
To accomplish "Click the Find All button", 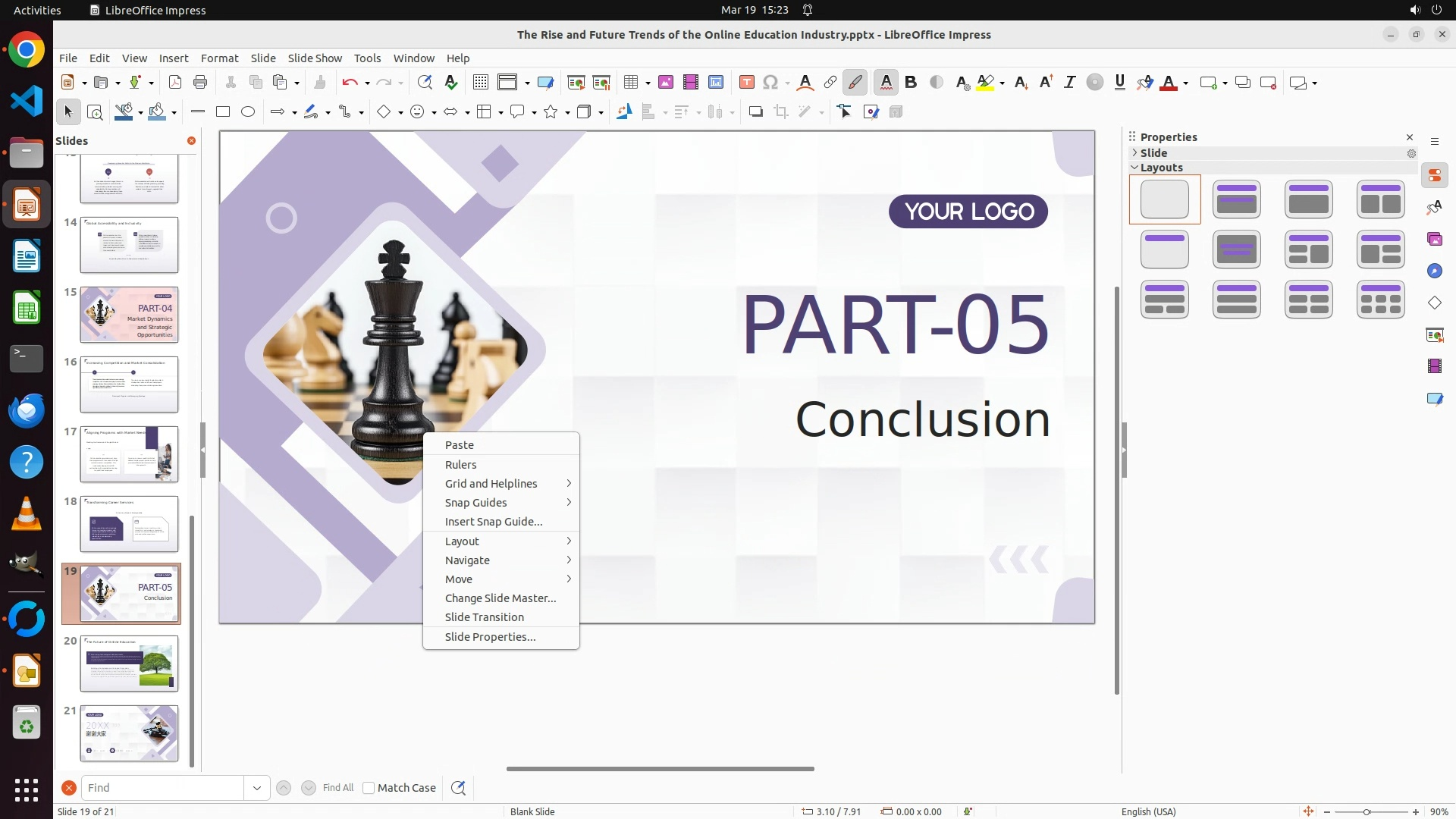I will [x=338, y=788].
